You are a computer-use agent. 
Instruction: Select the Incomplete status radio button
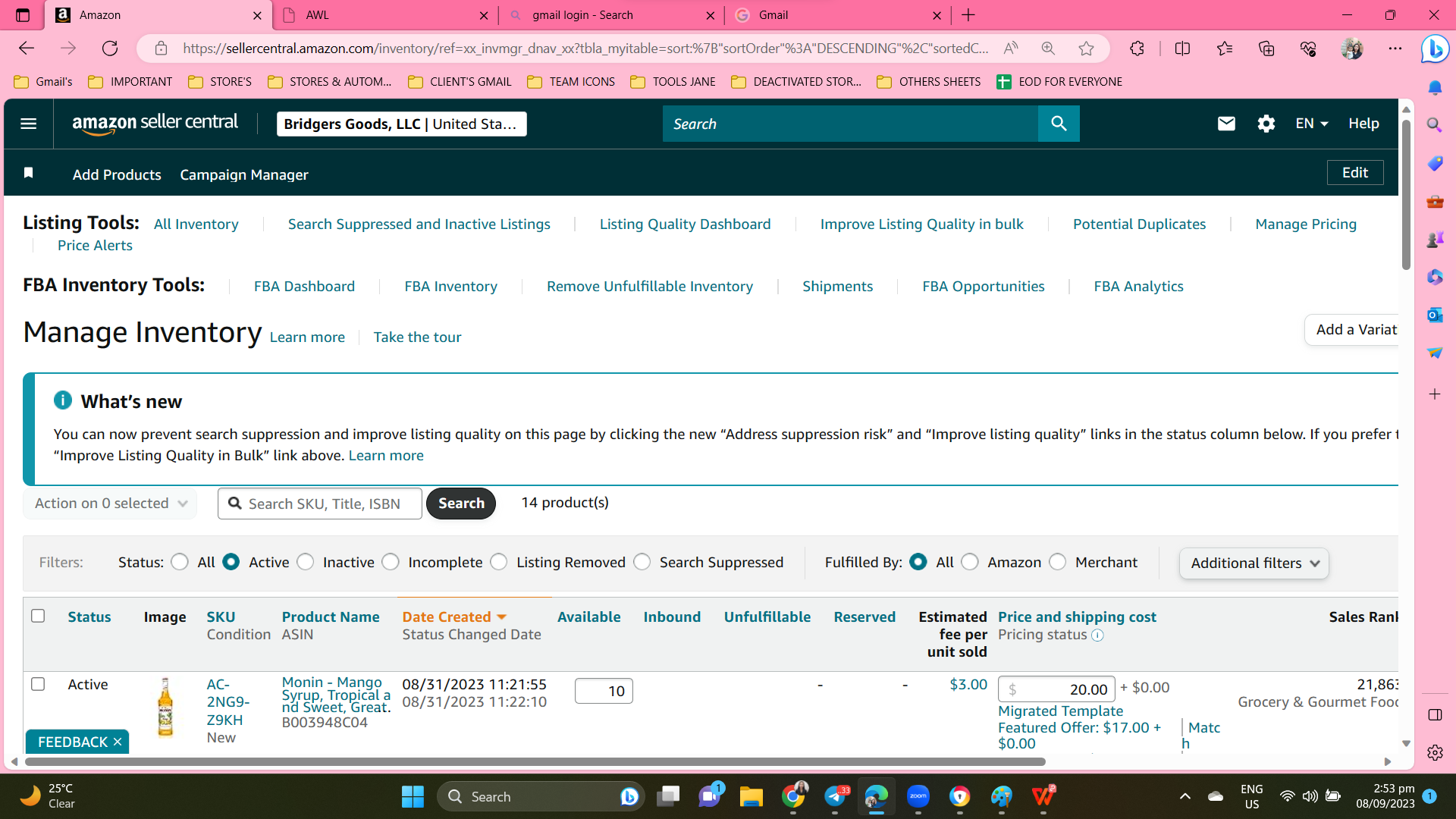click(391, 562)
